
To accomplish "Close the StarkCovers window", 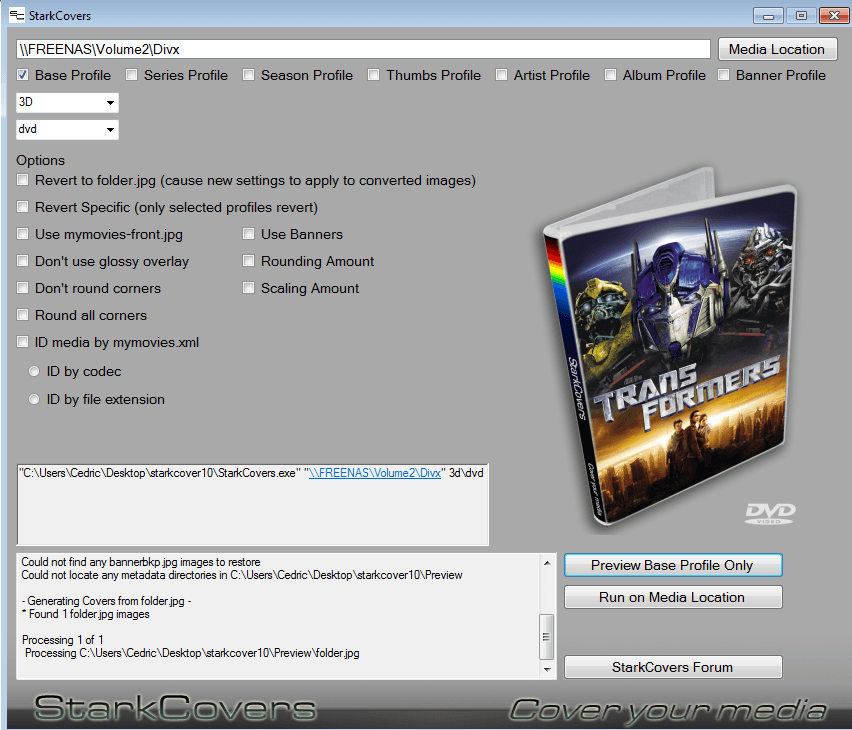I will [x=834, y=16].
